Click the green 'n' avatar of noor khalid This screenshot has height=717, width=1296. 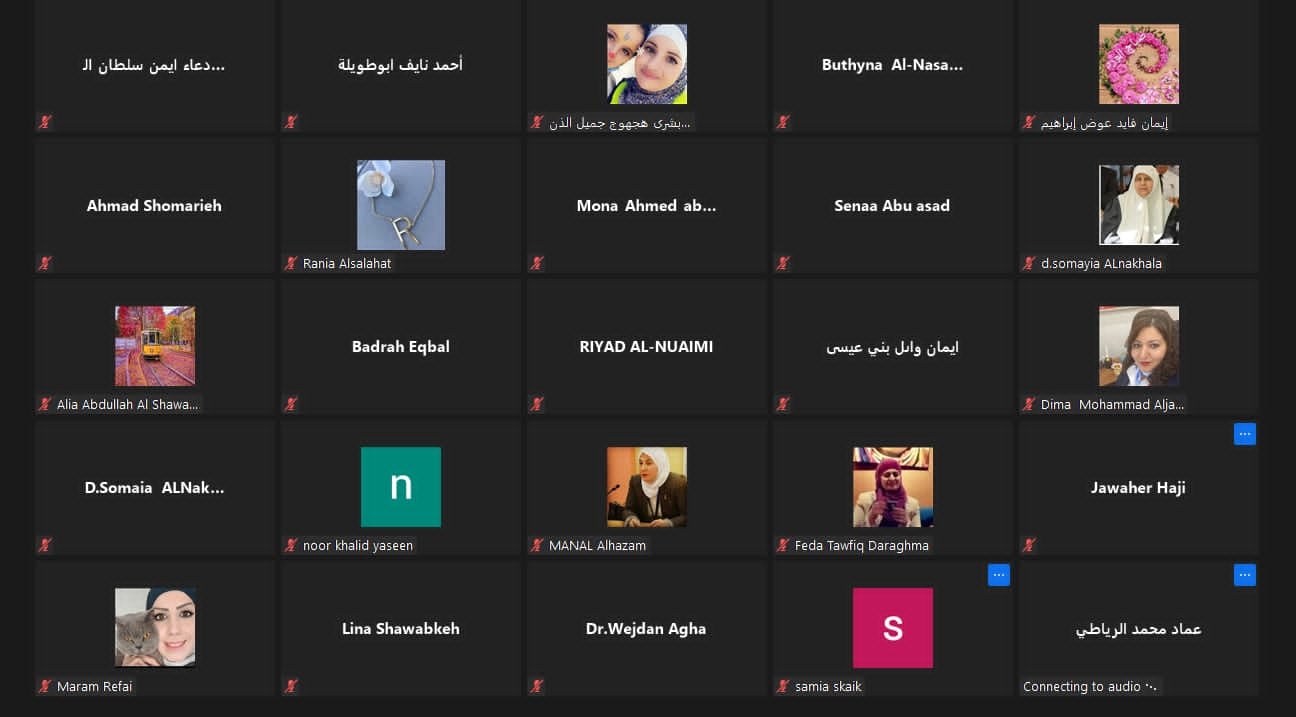tap(401, 487)
